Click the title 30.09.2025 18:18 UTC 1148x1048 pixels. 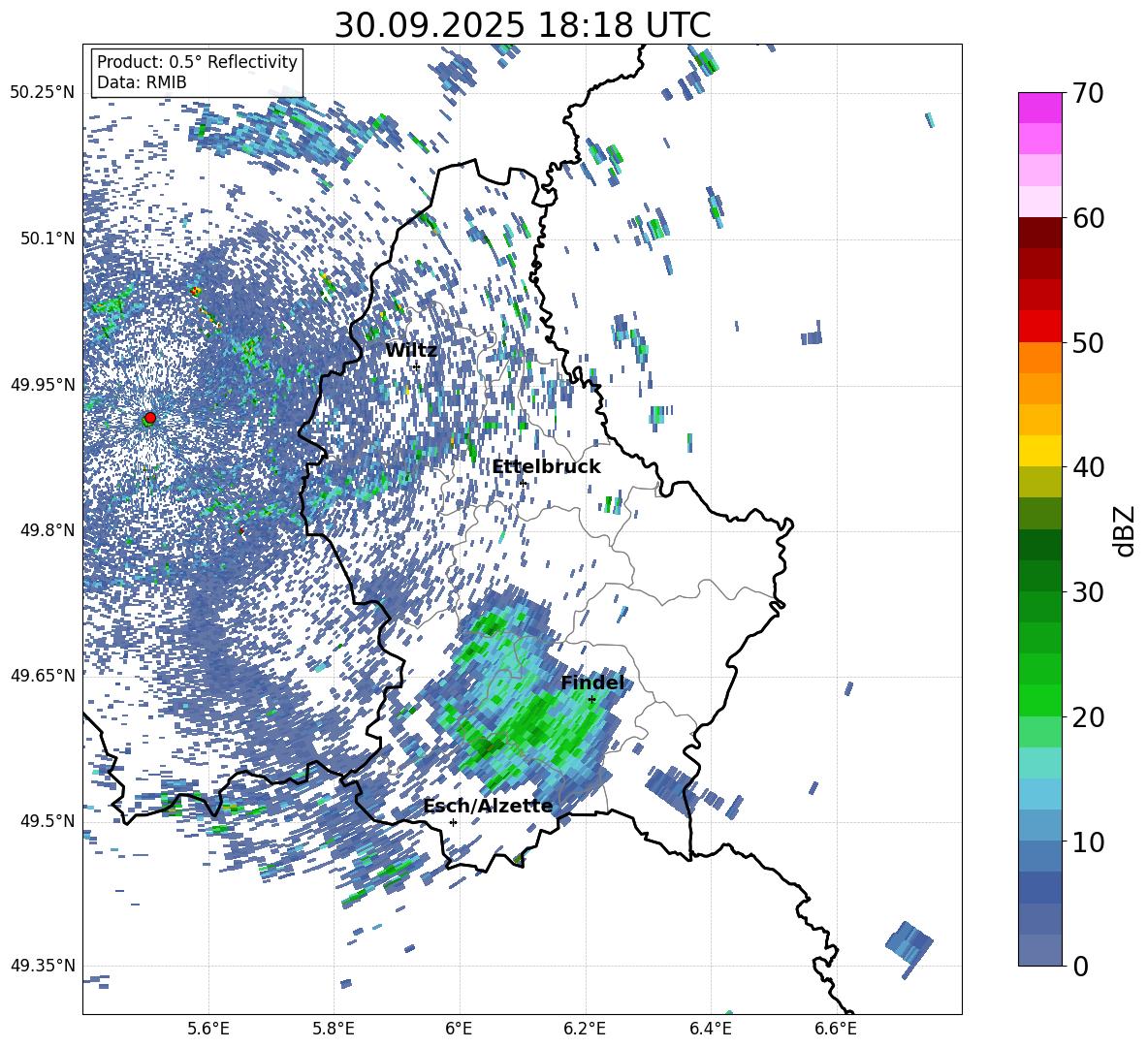523,25
